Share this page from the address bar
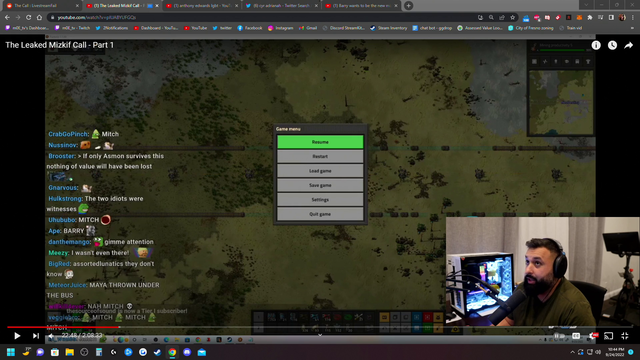 pyautogui.click(x=502, y=18)
